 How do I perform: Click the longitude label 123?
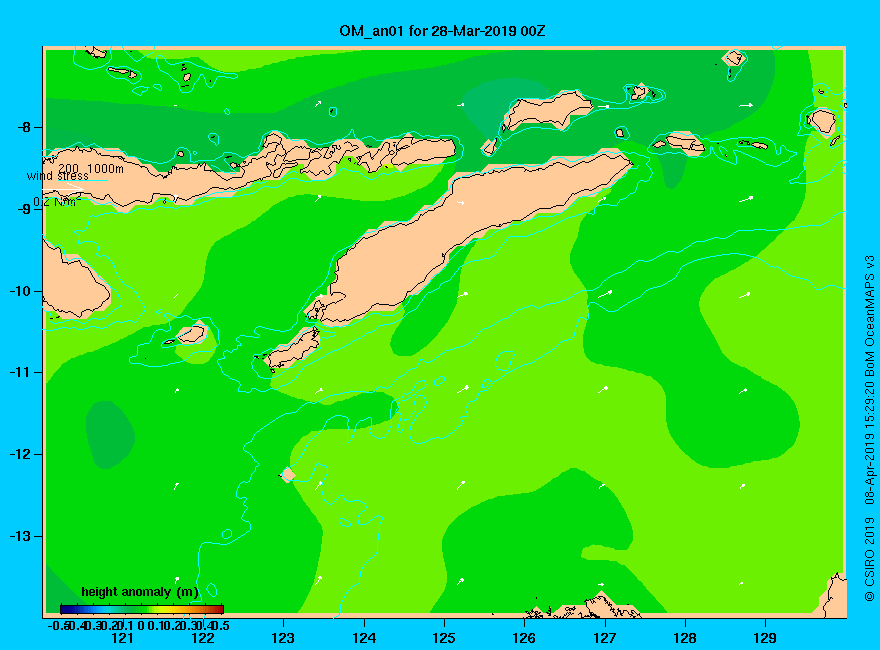click(283, 638)
